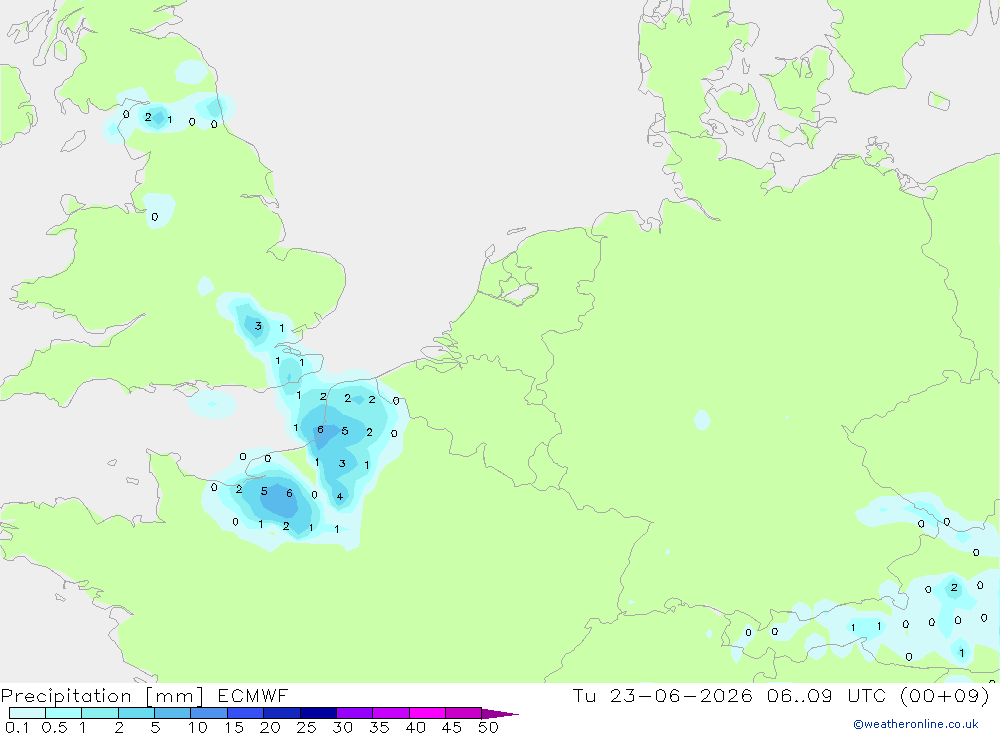The height and width of the screenshot is (733, 1000).
Task: Select the 20–25 mm legend color swatch
Action: [x=282, y=713]
